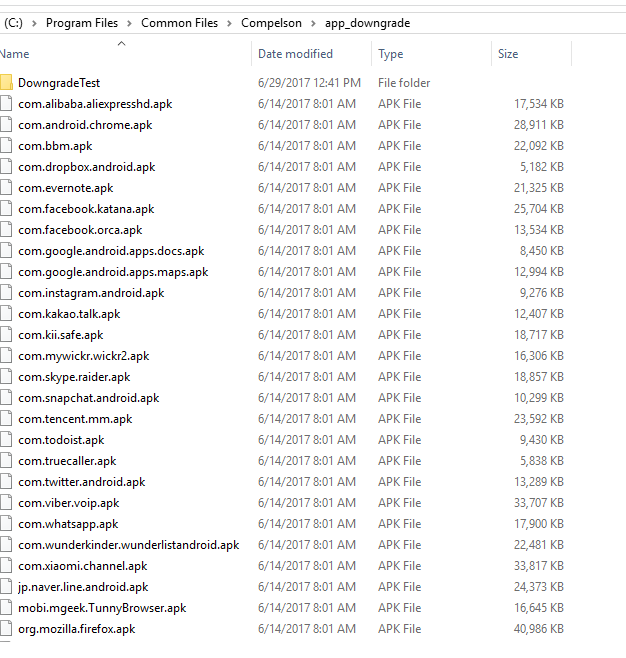Screen dimensions: 626x658
Task: Click file icon of com.google.android.apps.maps.apk
Action: [6, 272]
